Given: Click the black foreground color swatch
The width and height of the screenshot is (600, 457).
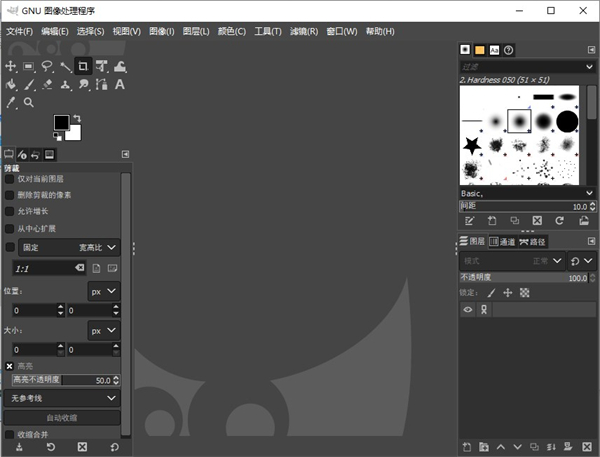Looking at the screenshot, I should (x=61, y=122).
